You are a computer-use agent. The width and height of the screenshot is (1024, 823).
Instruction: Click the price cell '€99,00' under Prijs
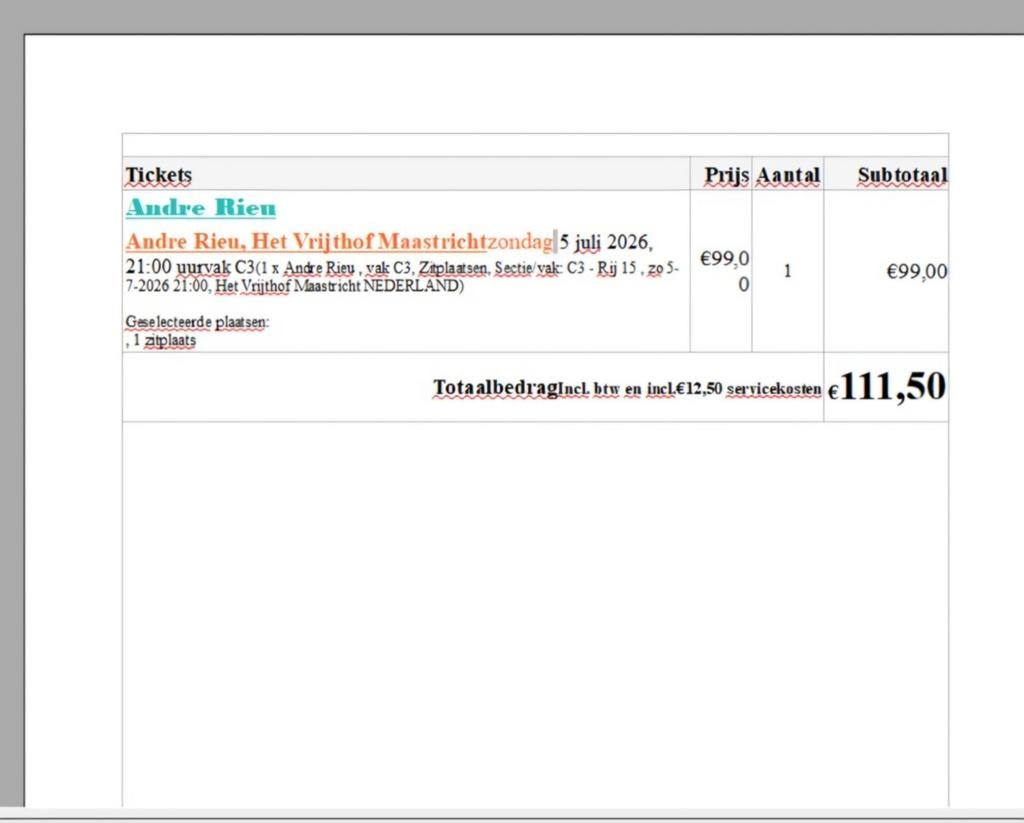724,271
